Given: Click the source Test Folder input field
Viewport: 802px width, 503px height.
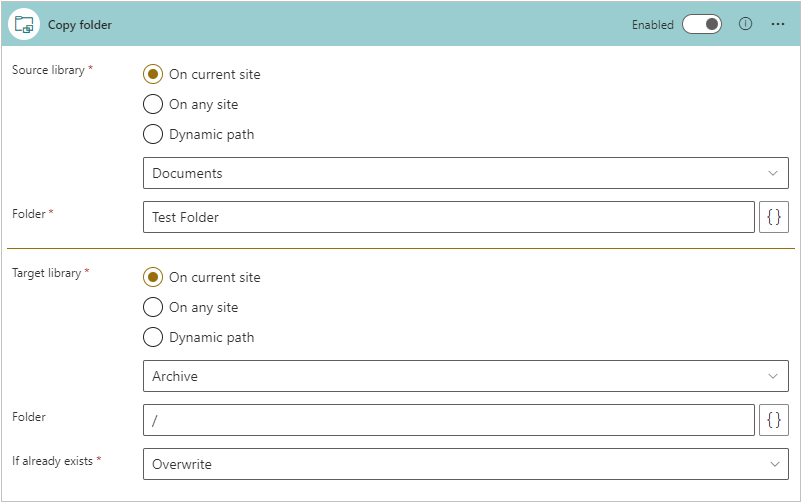Looking at the screenshot, I should click(x=448, y=217).
